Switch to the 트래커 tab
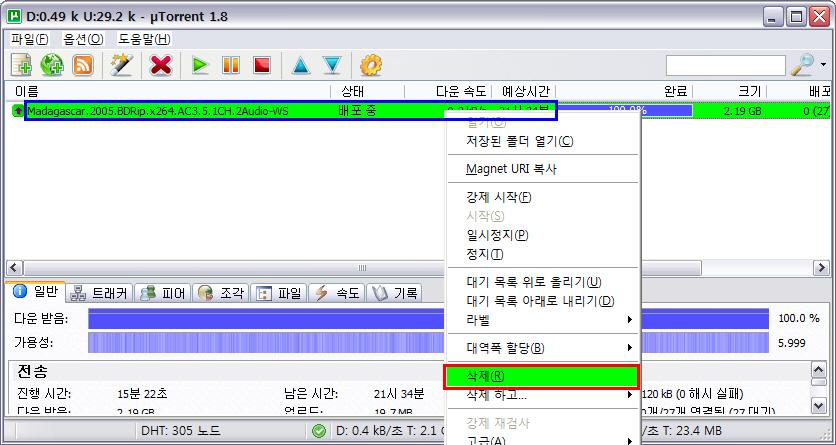 101,293
